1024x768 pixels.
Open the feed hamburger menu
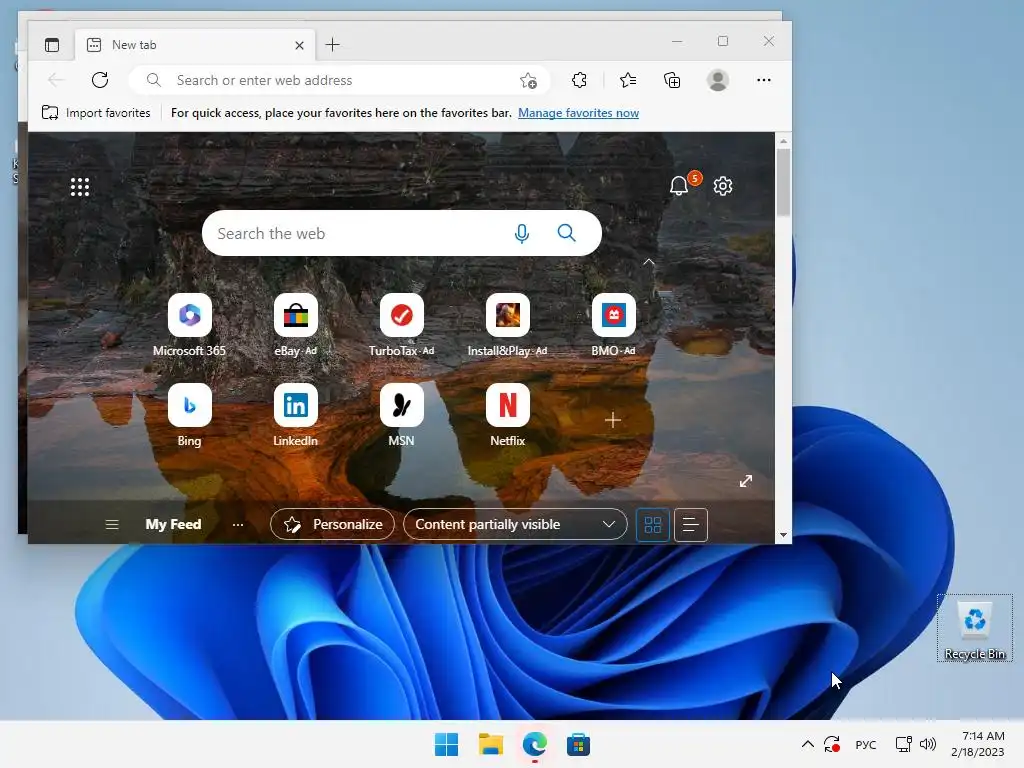click(x=112, y=524)
